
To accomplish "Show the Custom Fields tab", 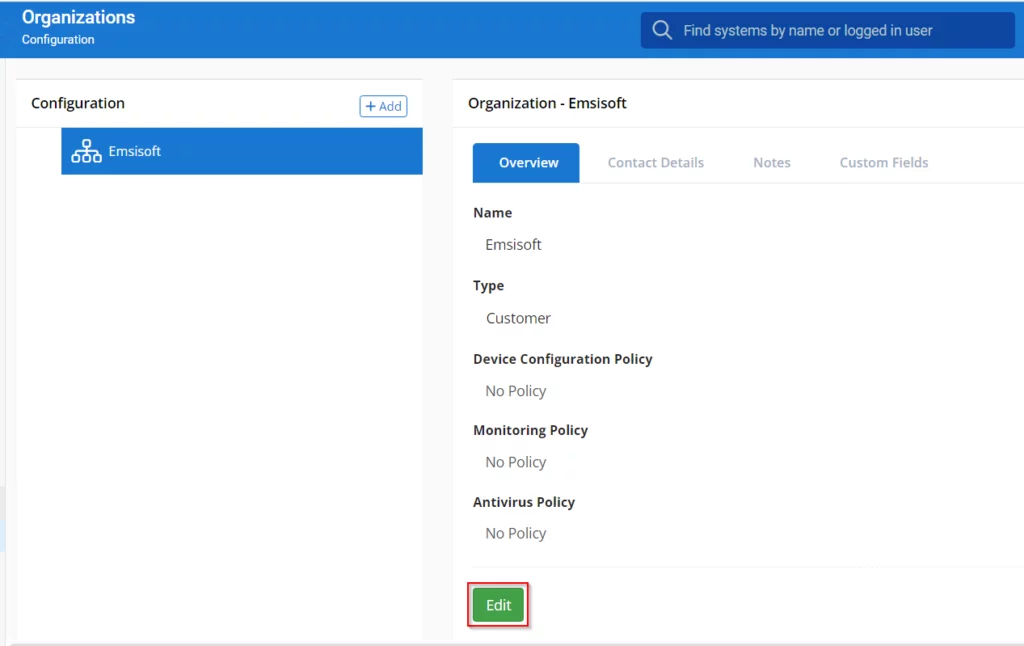I will [883, 163].
